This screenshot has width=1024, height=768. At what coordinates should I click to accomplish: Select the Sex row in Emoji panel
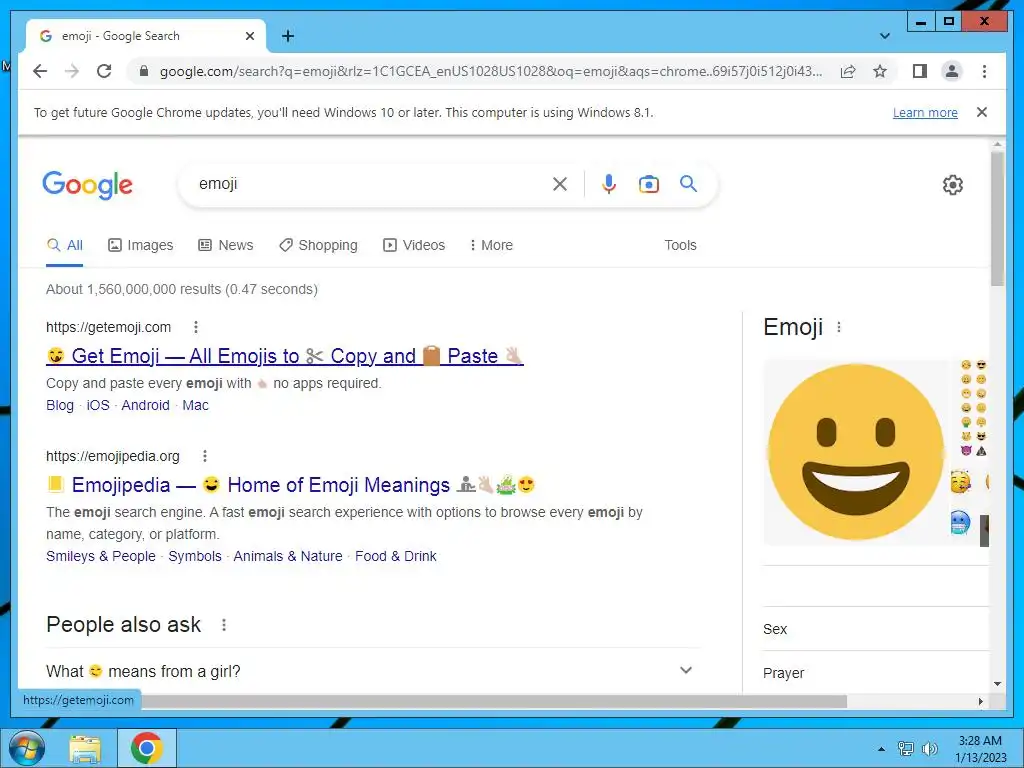click(875, 629)
